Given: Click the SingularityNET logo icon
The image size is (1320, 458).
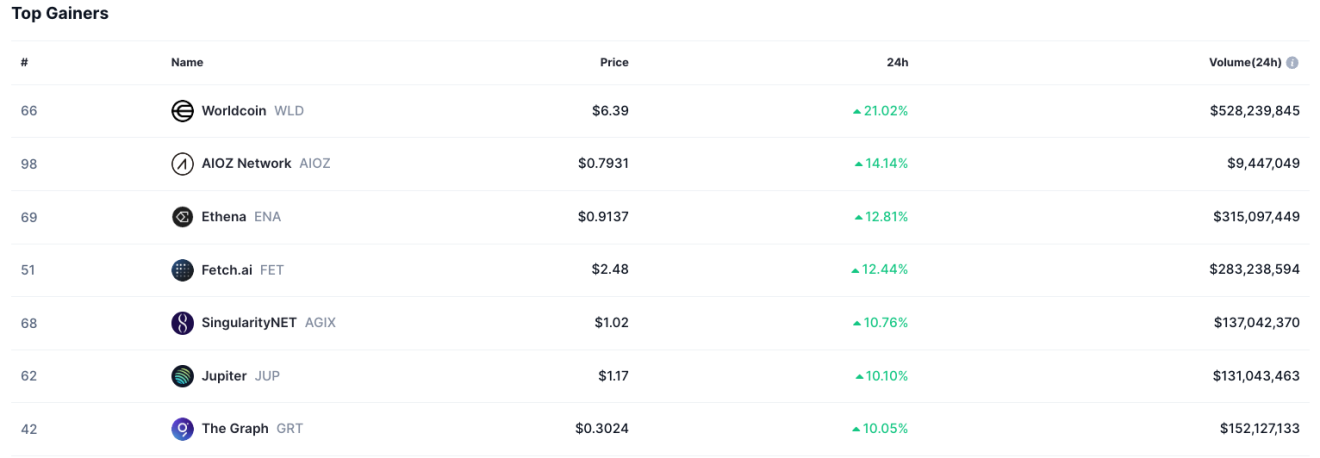Looking at the screenshot, I should pyautogui.click(x=182, y=323).
